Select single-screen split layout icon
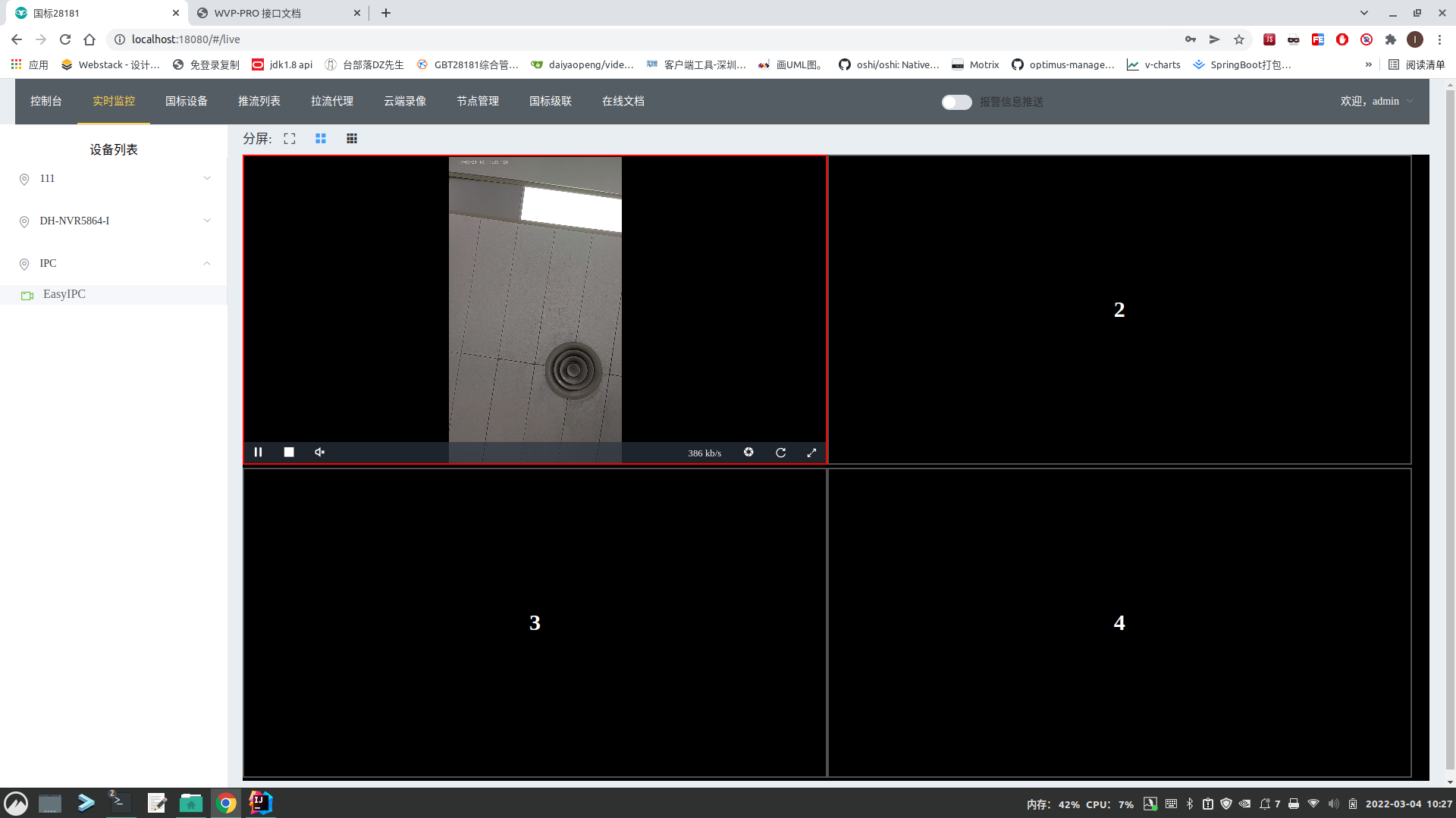This screenshot has height=818, width=1456. coord(290,139)
